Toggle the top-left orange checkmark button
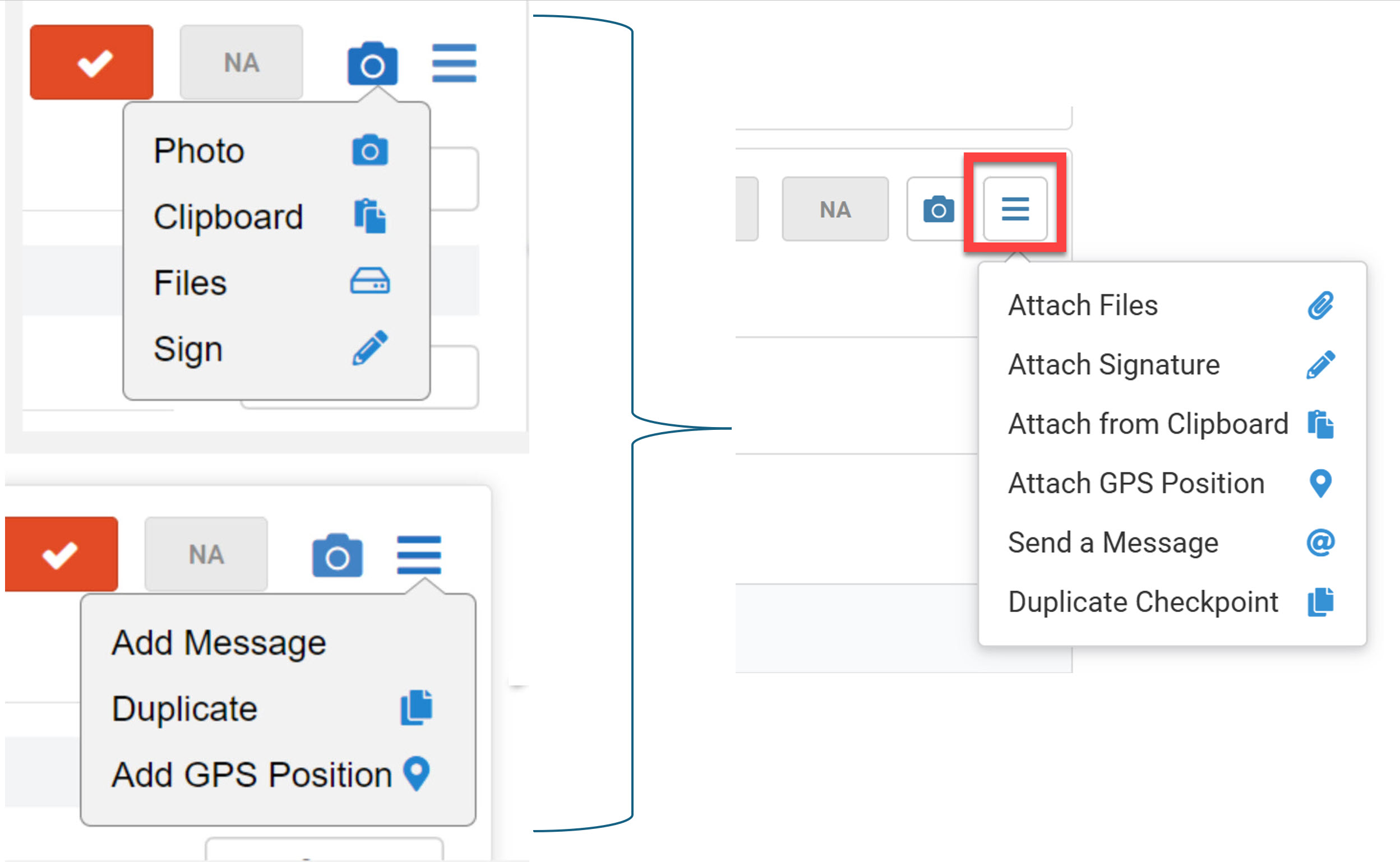This screenshot has height=862, width=1400. (92, 62)
